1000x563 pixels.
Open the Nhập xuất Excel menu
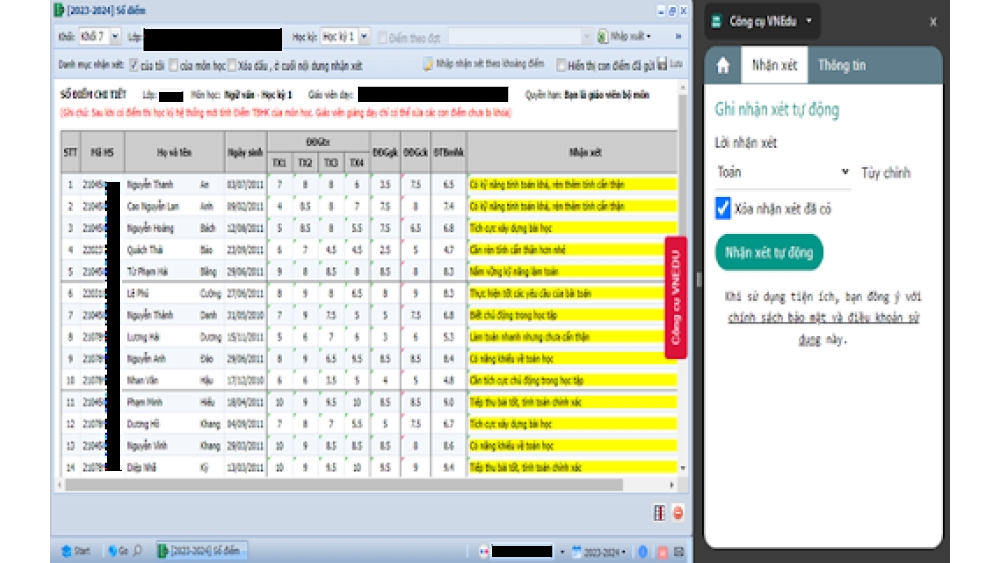point(625,36)
